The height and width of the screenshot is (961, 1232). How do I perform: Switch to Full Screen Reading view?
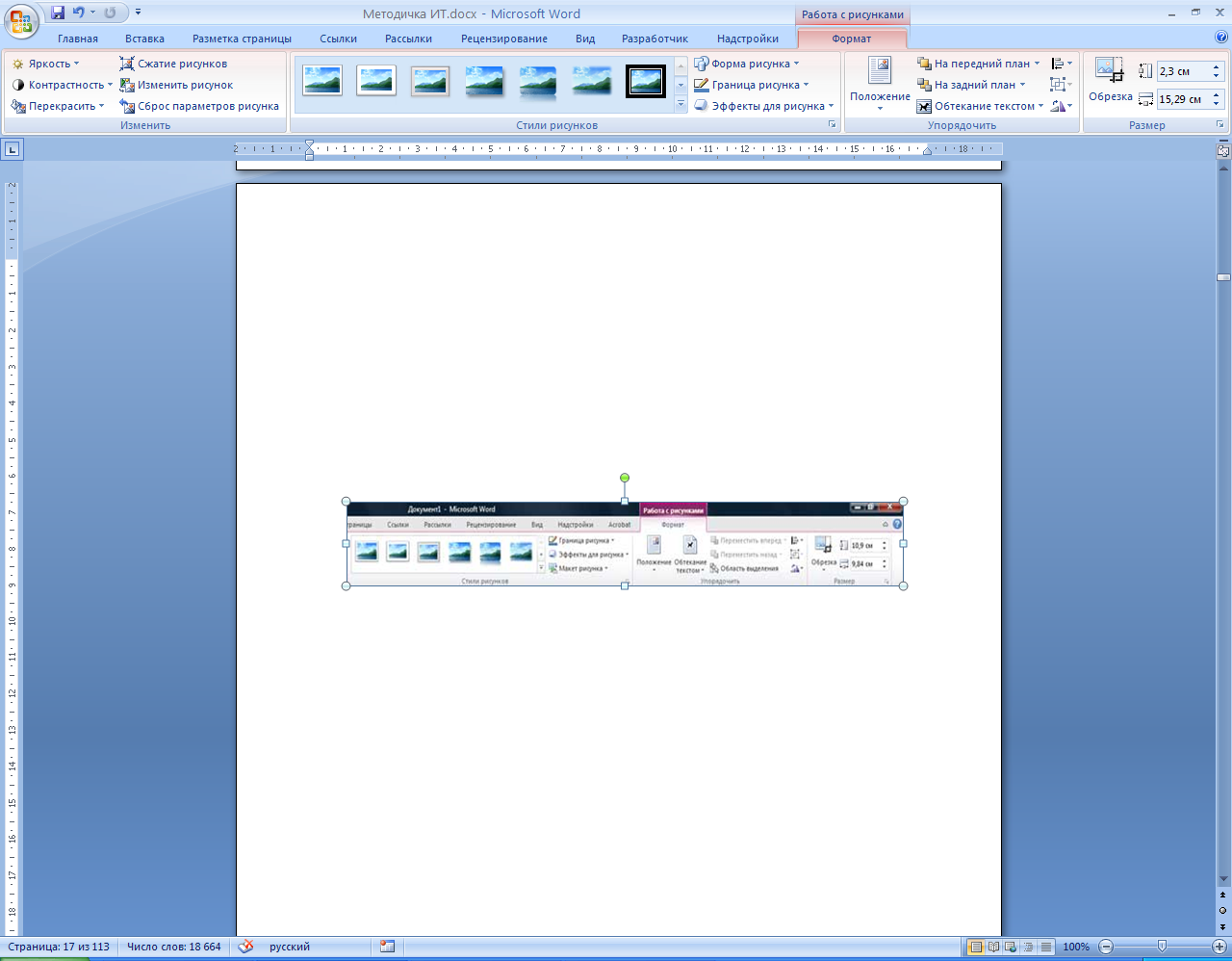[993, 947]
